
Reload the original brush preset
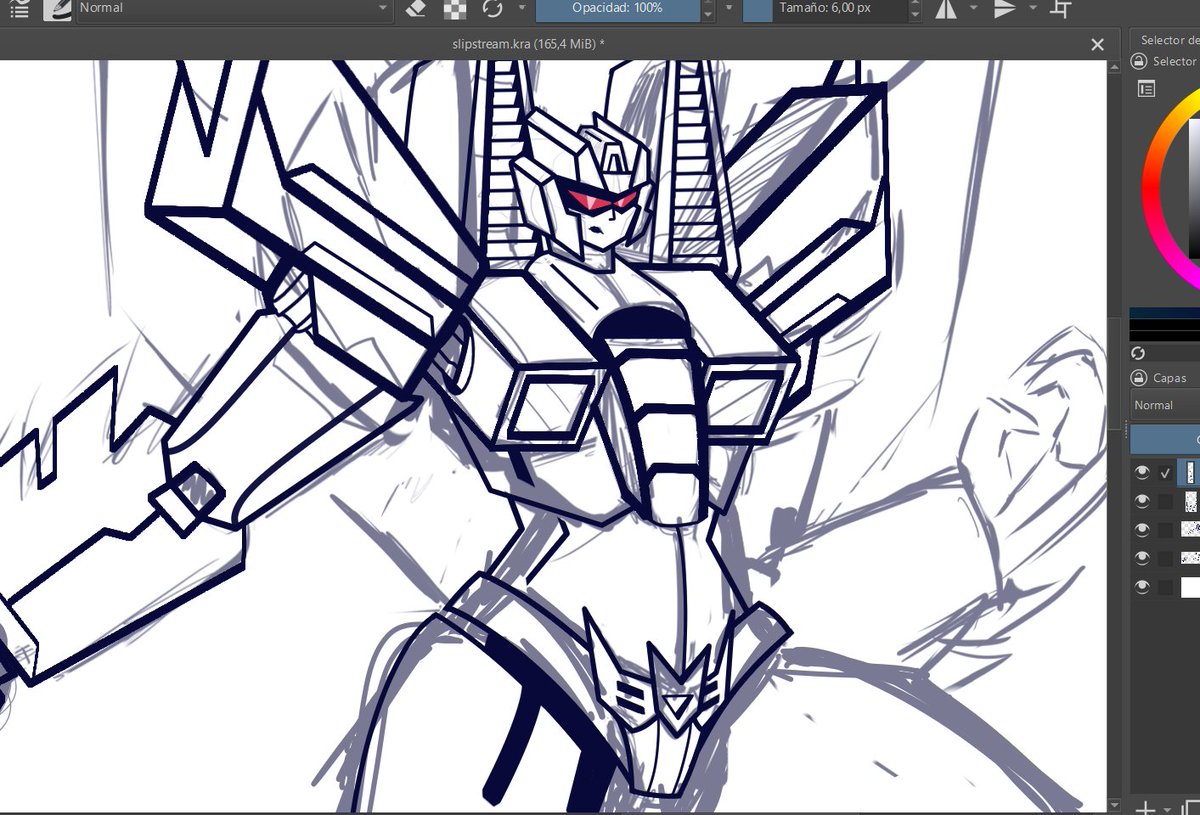pos(492,9)
